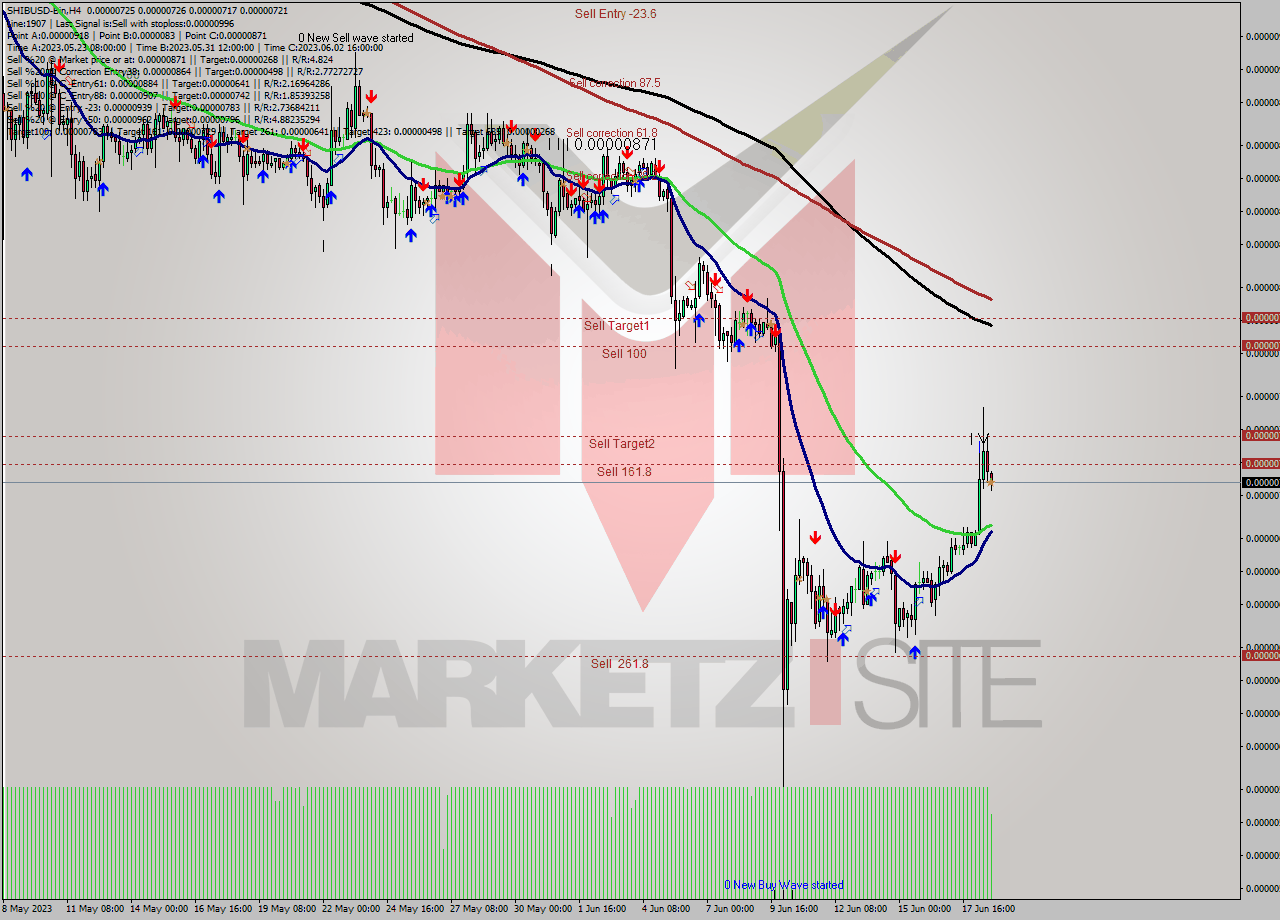1280x920 pixels.
Task: Click the 'Sell 161.8' level label
Action: pos(625,472)
